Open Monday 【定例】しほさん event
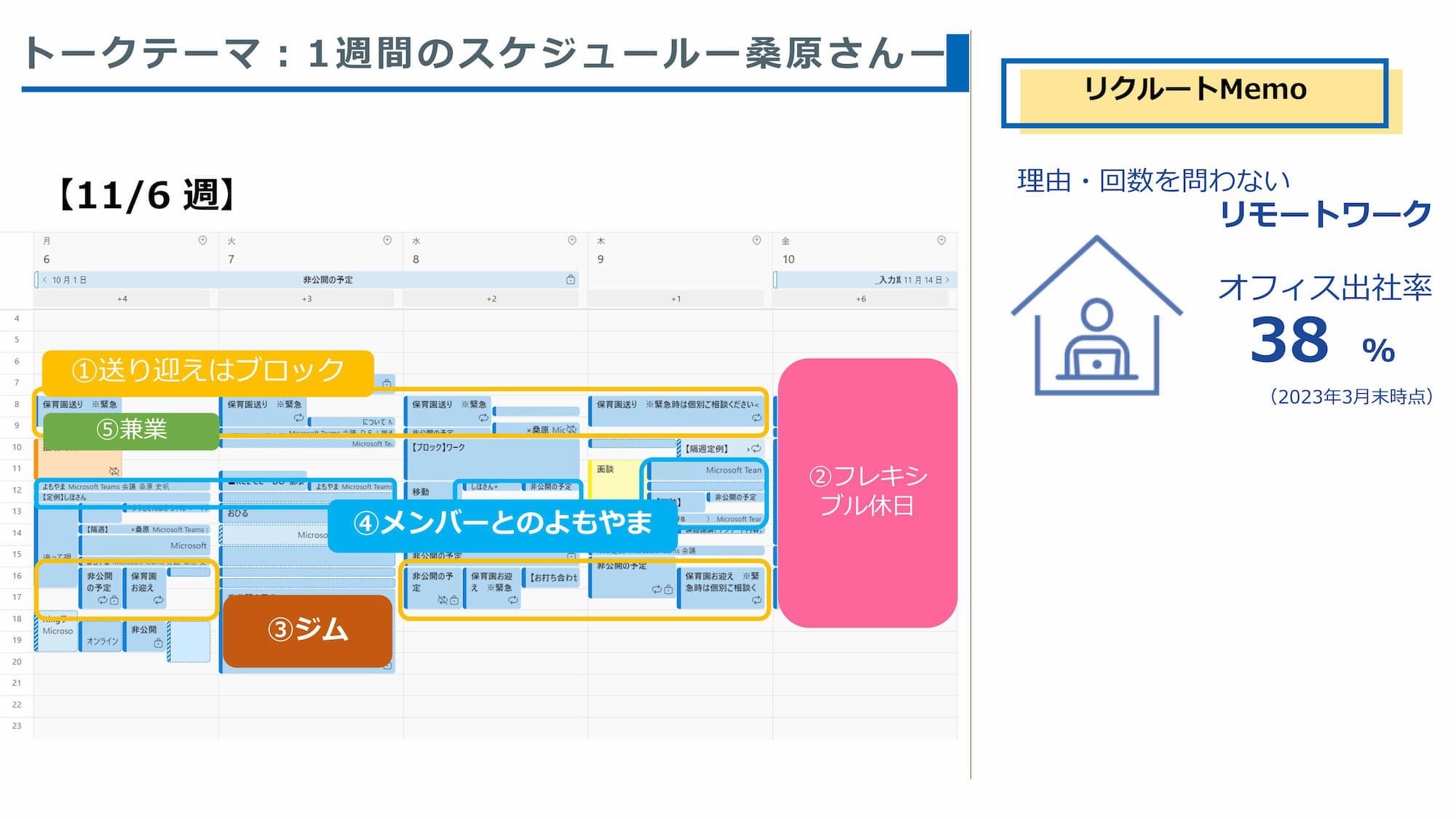1456x819 pixels. (122, 497)
